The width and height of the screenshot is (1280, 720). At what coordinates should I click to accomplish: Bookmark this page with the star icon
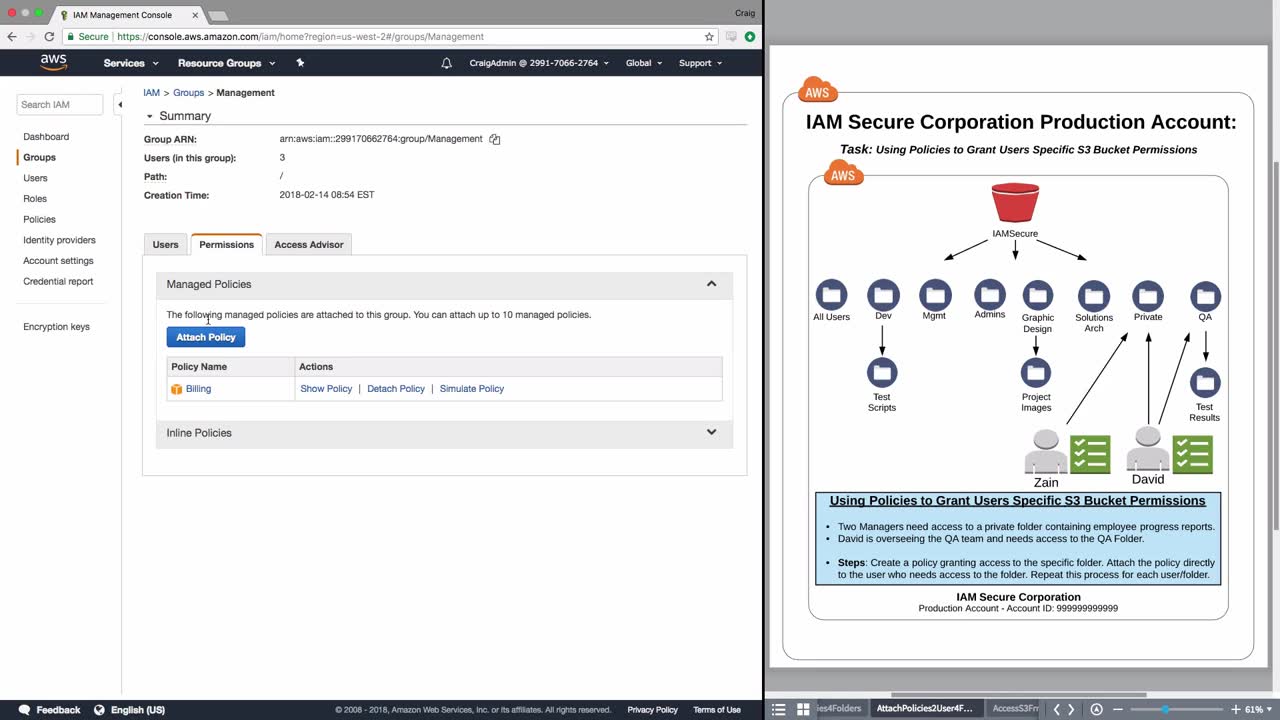click(709, 37)
